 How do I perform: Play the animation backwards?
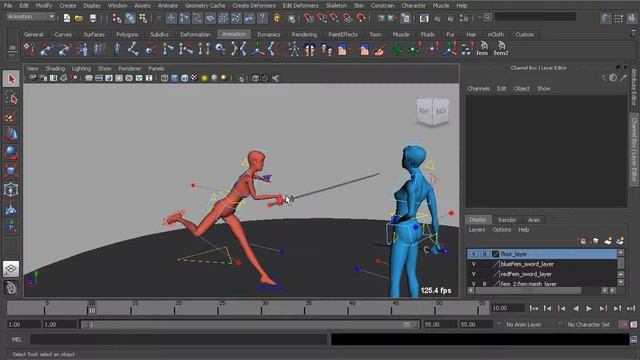[576, 309]
